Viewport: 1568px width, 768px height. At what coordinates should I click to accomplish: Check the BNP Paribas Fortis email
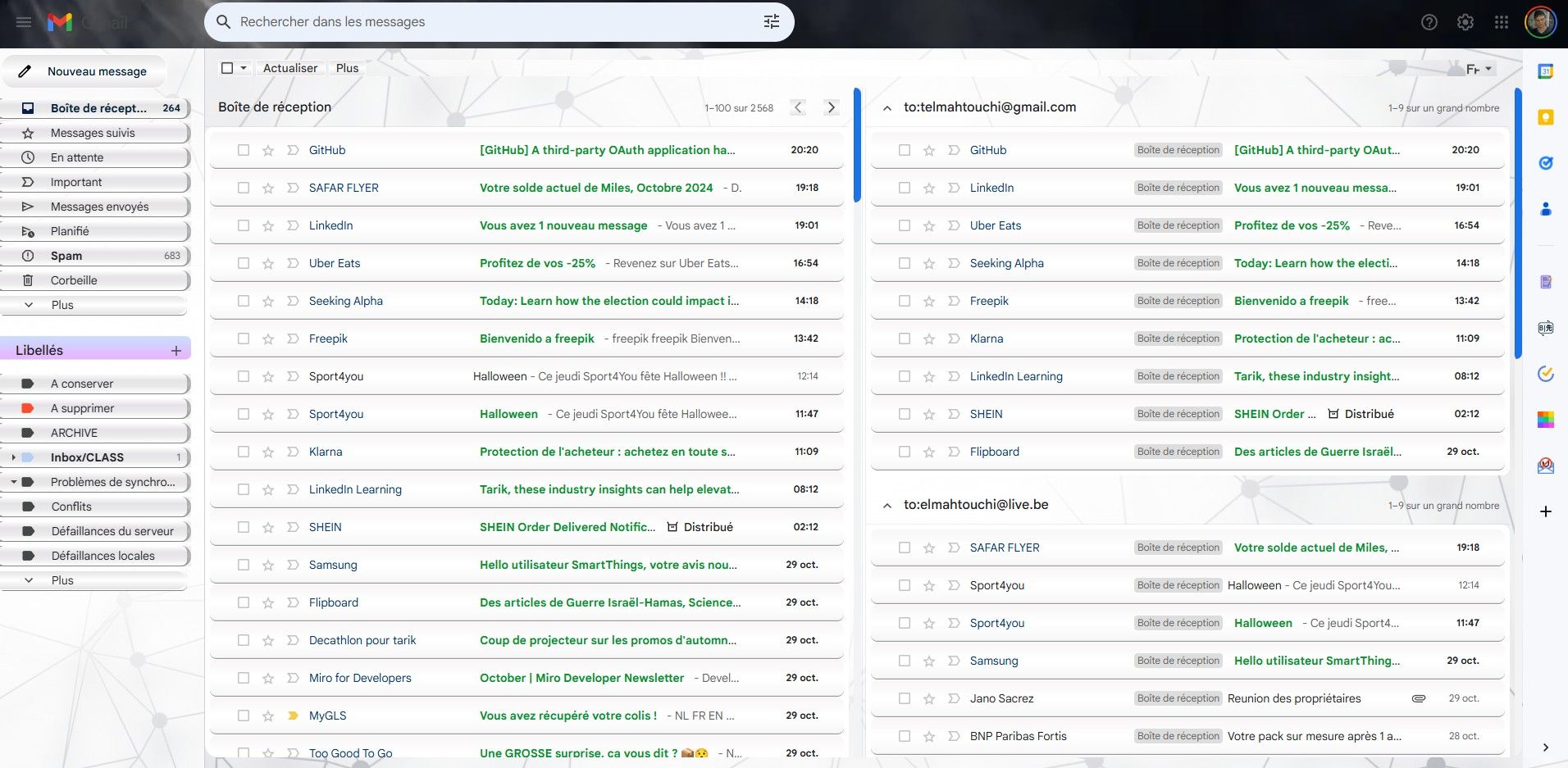(x=905, y=736)
